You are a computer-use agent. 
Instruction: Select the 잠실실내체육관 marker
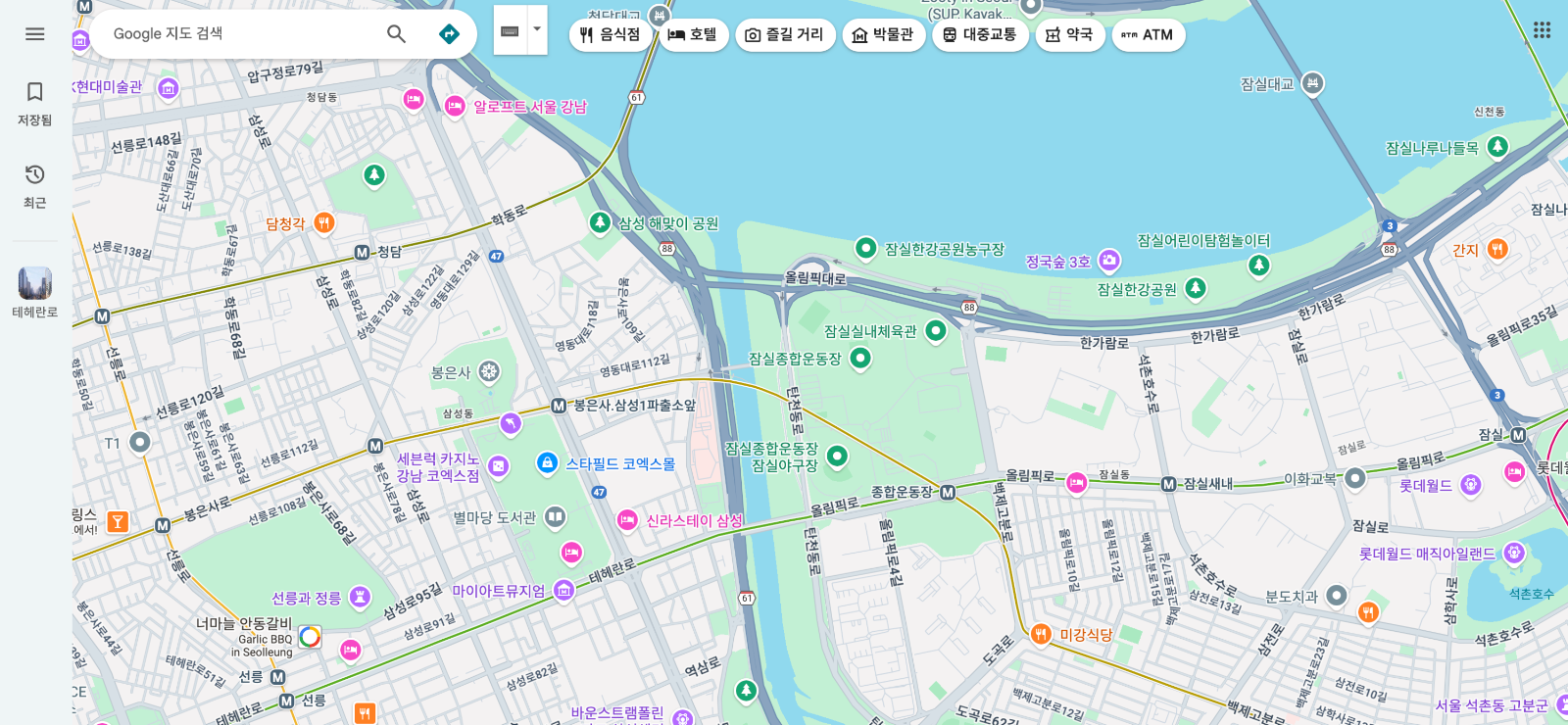click(x=936, y=331)
